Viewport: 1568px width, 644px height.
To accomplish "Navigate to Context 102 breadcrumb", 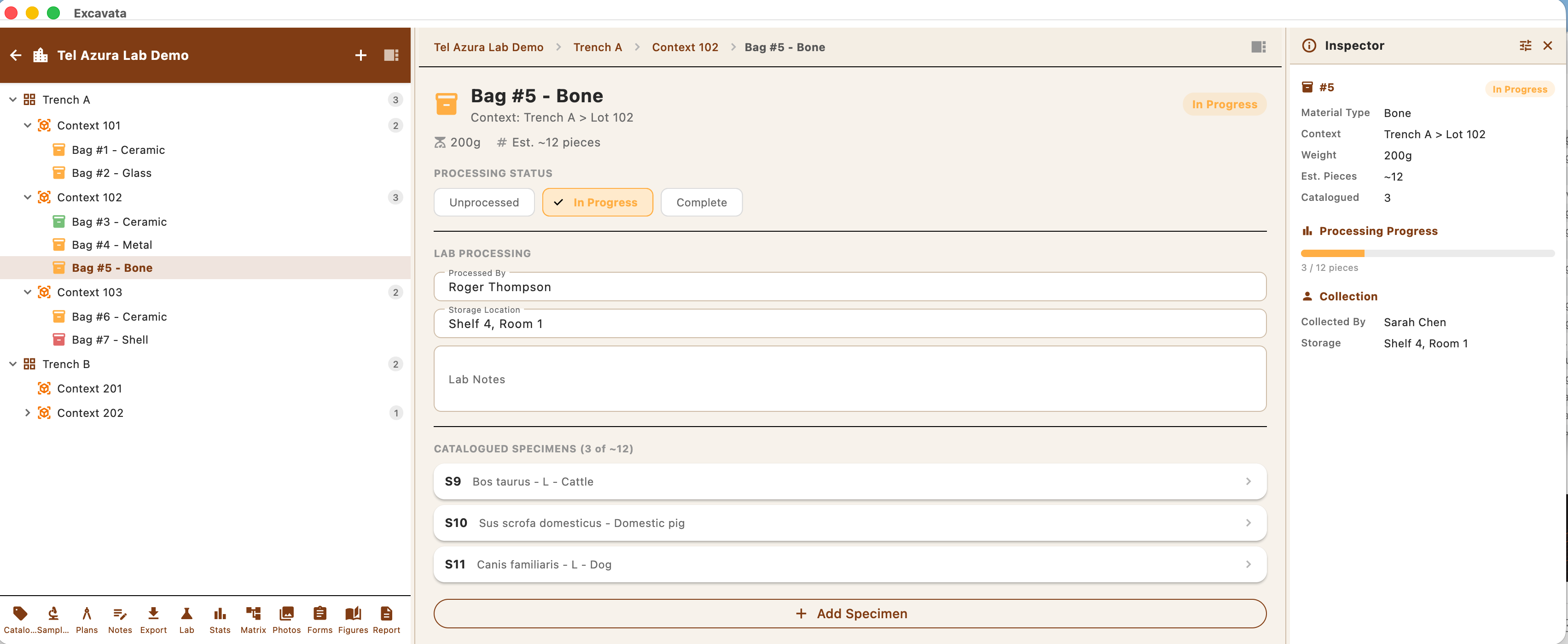I will click(x=685, y=47).
